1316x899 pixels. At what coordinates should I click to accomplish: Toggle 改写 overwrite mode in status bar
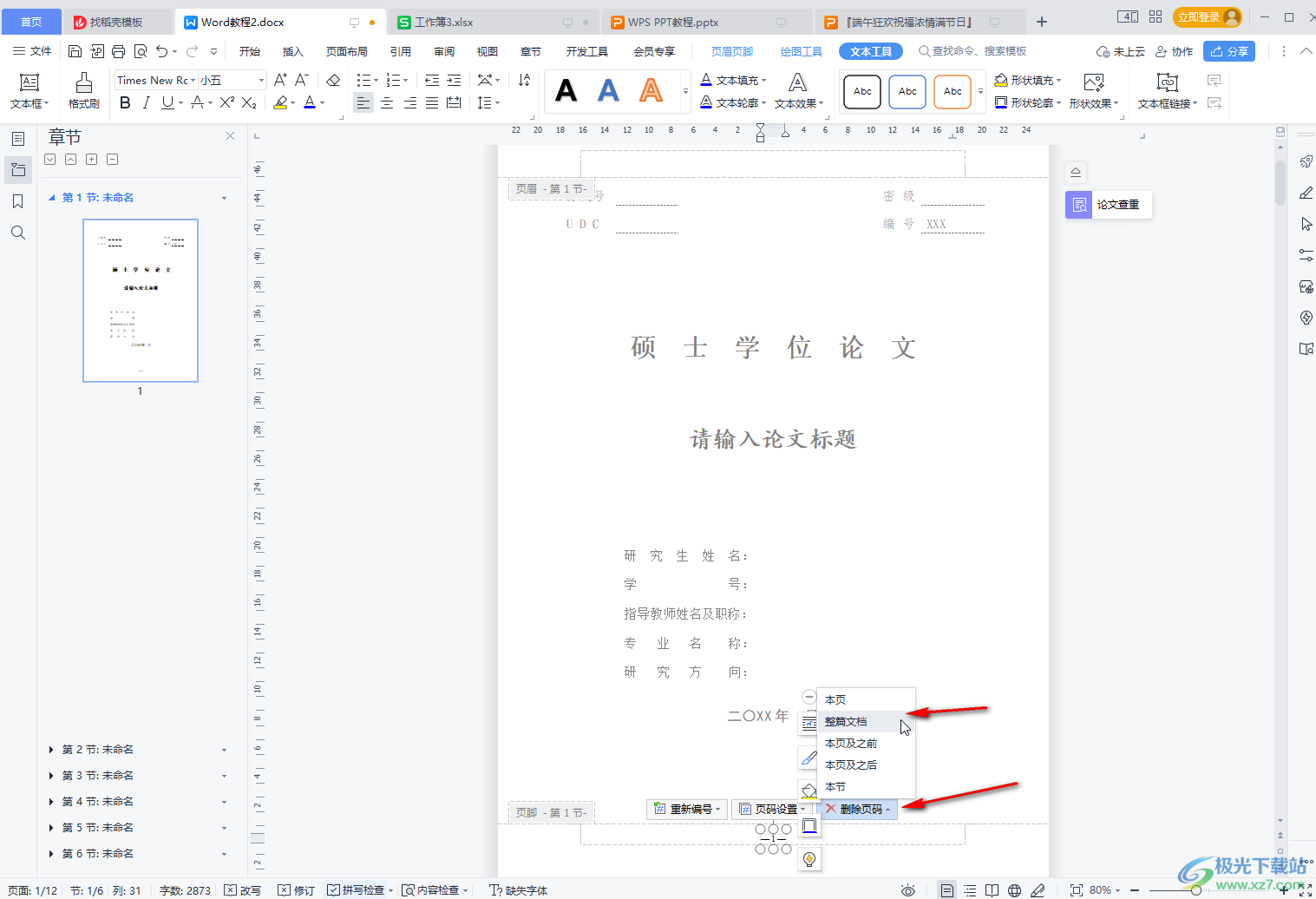tap(242, 890)
